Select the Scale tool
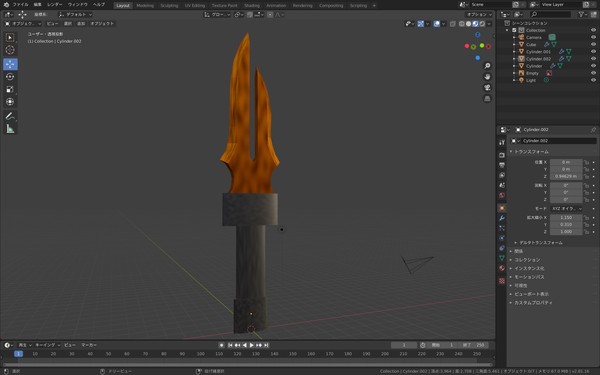The image size is (600, 375). 10,90
